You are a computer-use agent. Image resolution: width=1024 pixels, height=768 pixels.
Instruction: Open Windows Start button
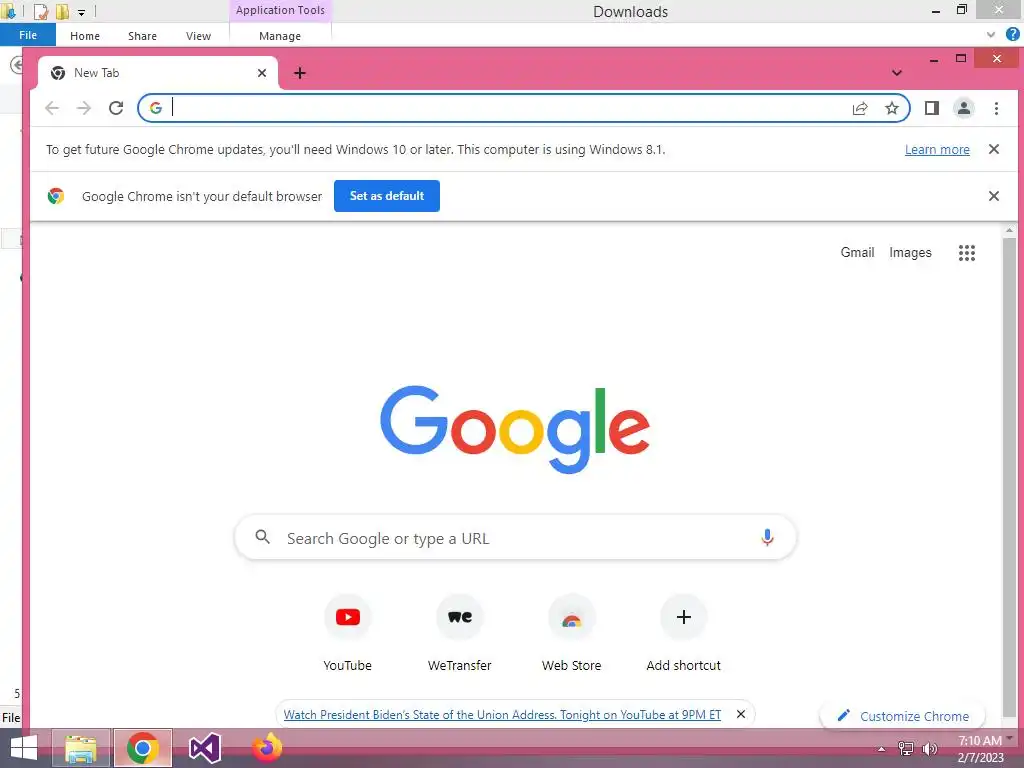tap(24, 748)
